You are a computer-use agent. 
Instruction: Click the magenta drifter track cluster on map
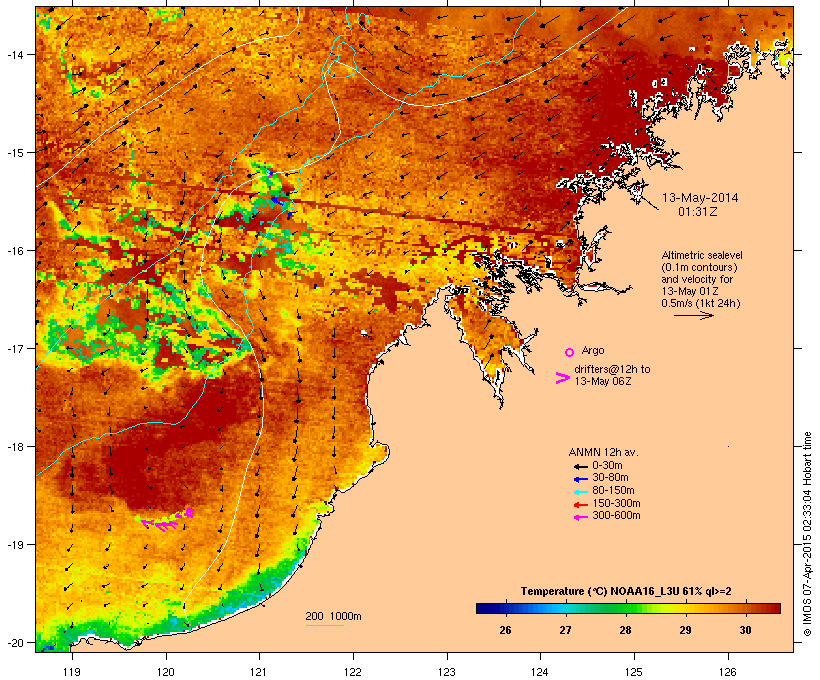point(167,519)
